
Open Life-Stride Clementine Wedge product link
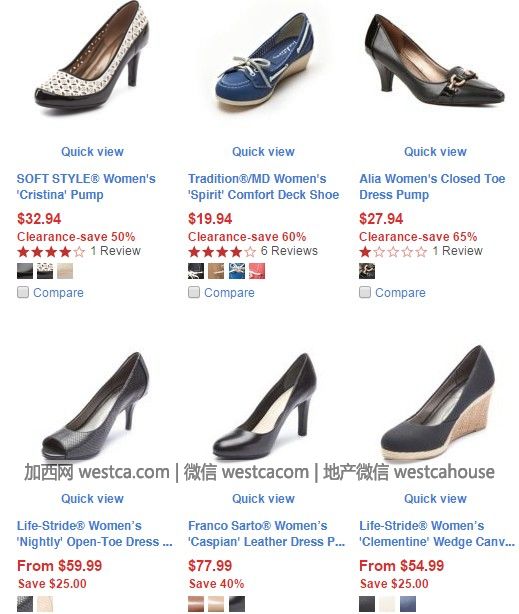point(437,534)
